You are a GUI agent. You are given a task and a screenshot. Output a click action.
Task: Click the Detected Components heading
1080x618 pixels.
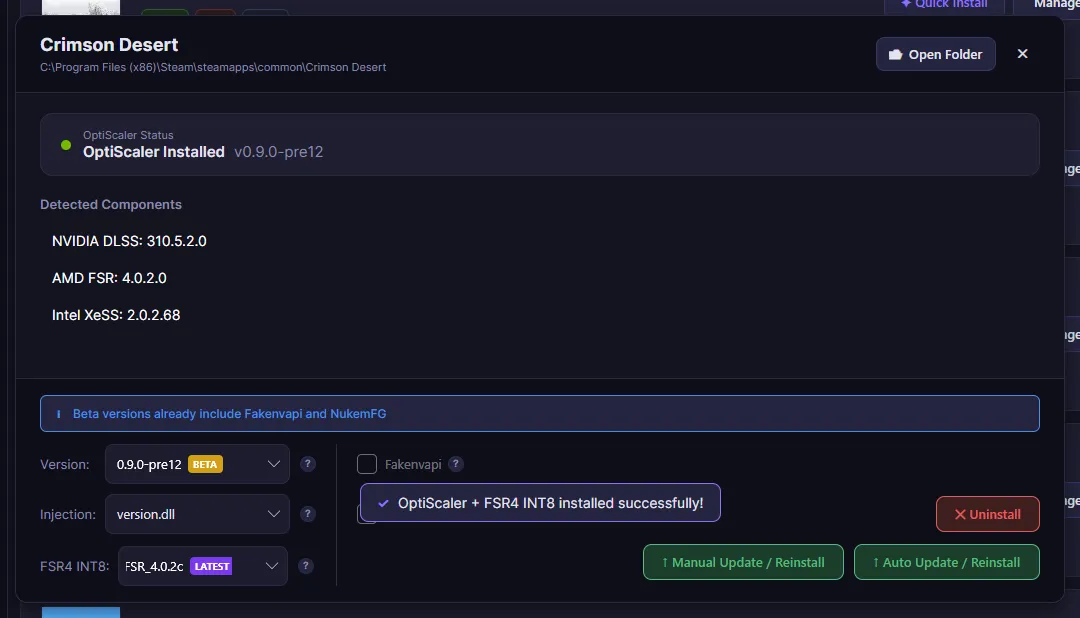(111, 205)
